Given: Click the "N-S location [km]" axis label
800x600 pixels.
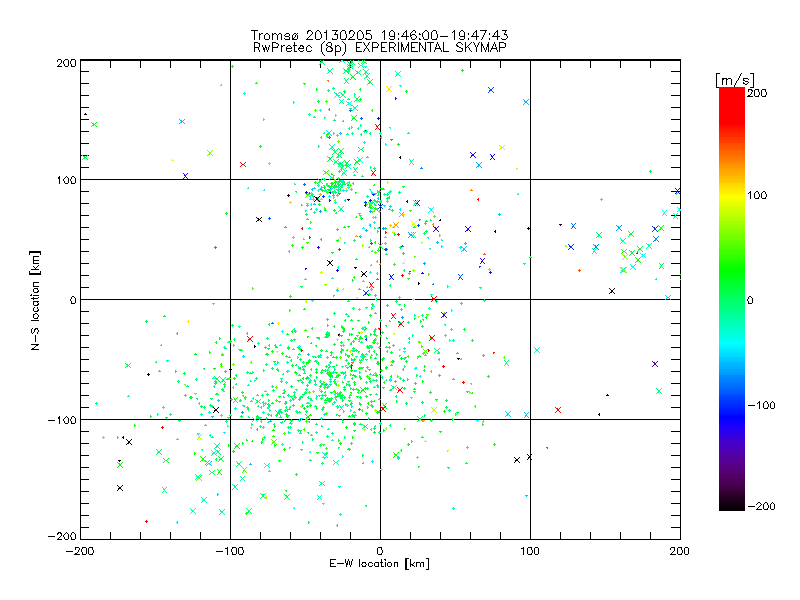Looking at the screenshot, I should pyautogui.click(x=35, y=300).
